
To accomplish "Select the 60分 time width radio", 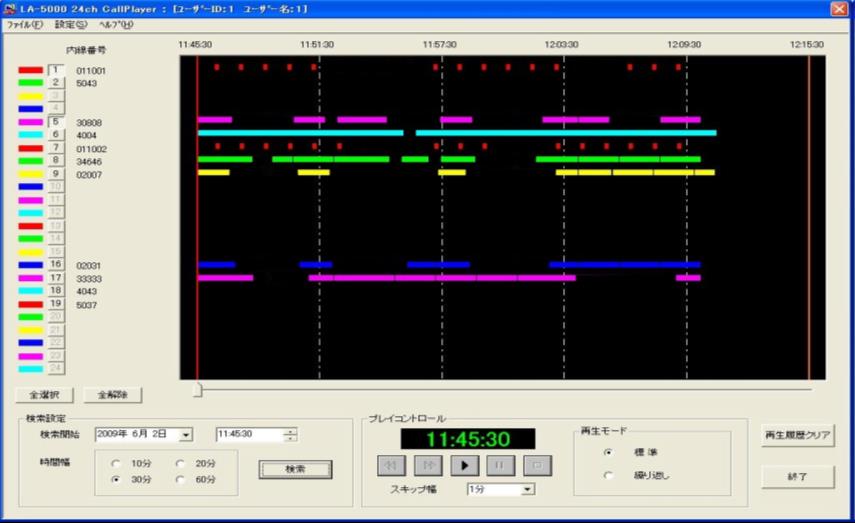I will pyautogui.click(x=180, y=479).
